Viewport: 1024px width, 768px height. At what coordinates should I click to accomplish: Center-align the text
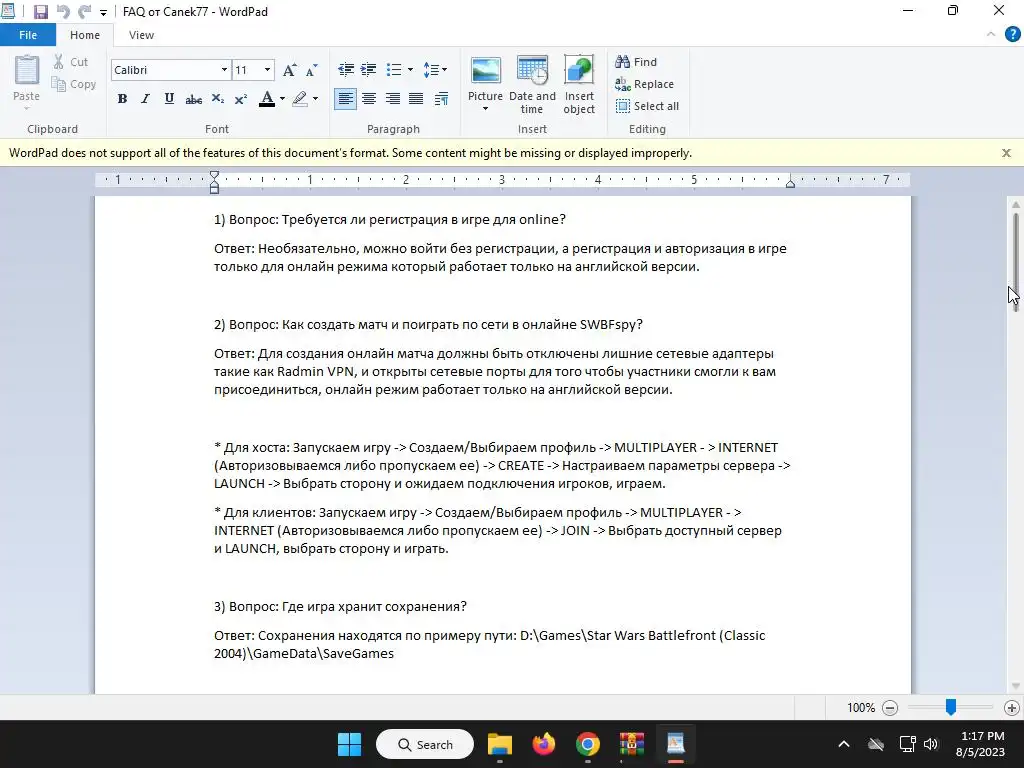pos(369,99)
